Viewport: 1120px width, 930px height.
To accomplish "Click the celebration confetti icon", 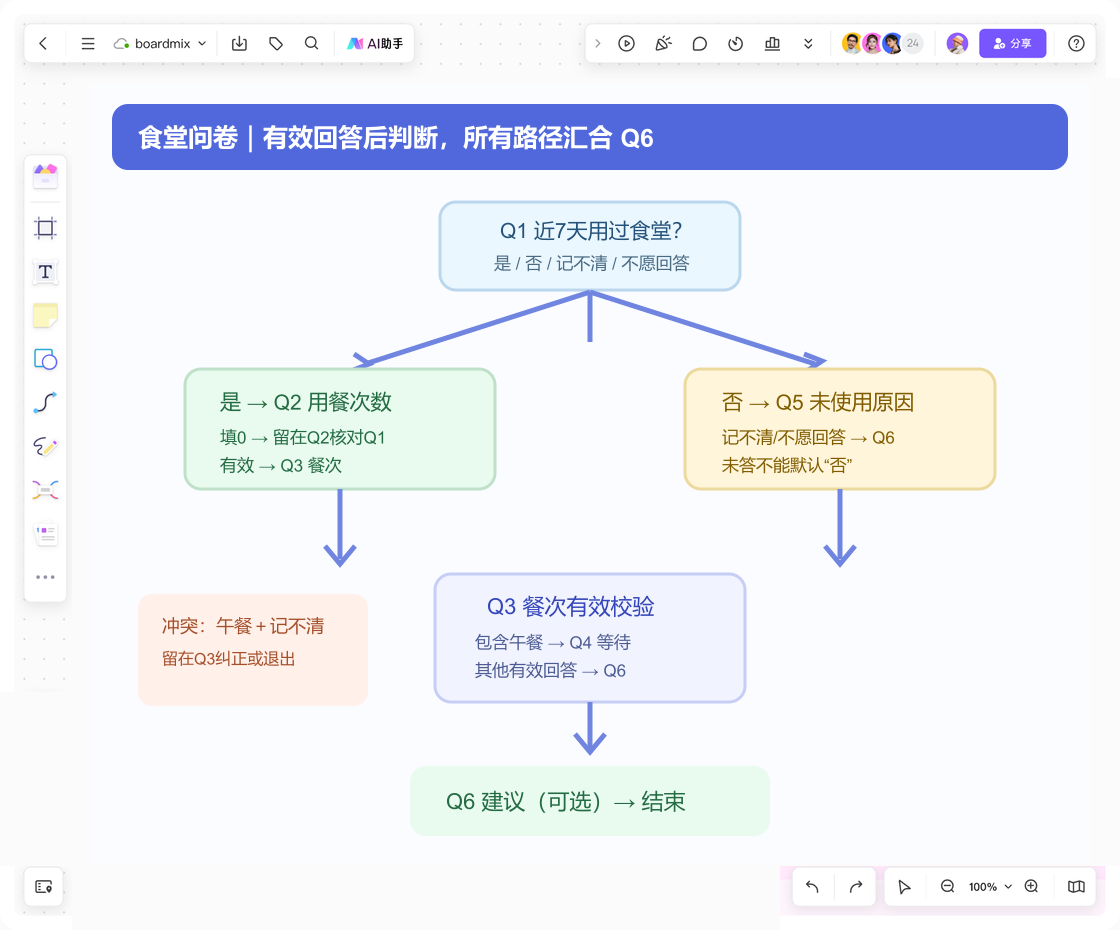I will [664, 44].
